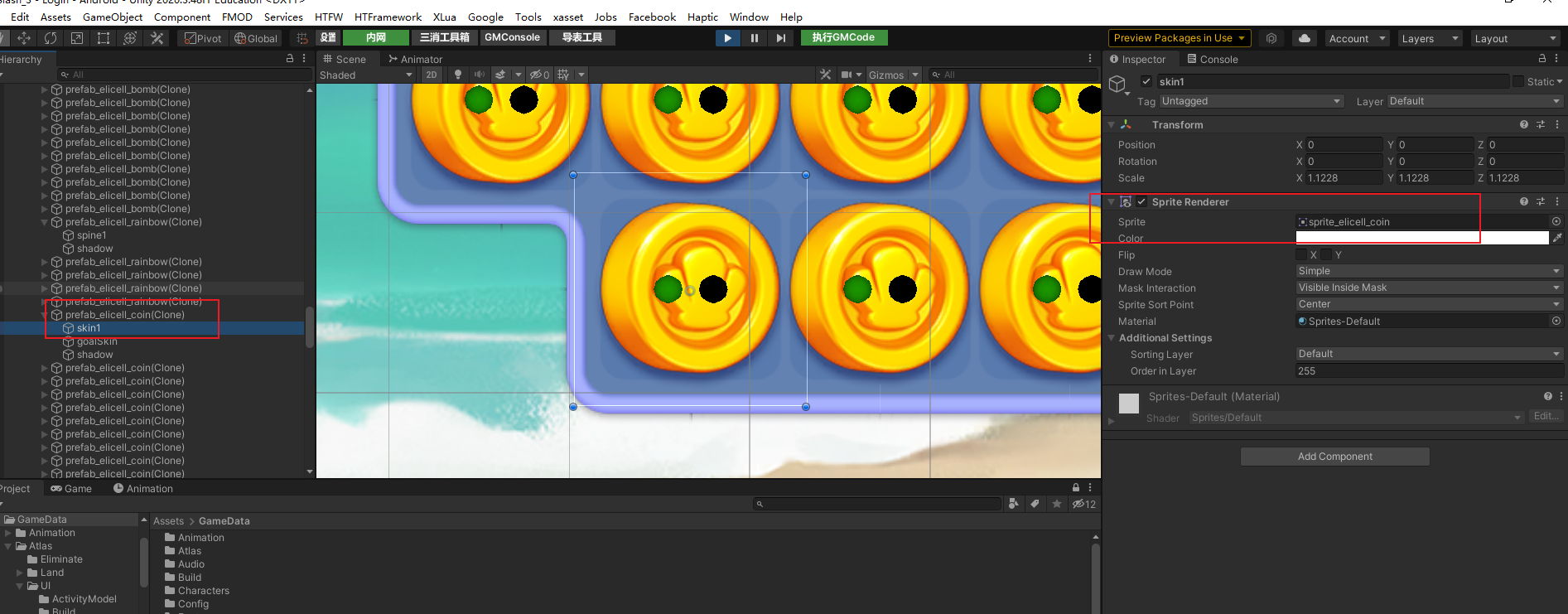Open the cloud services icon

coord(1305,38)
